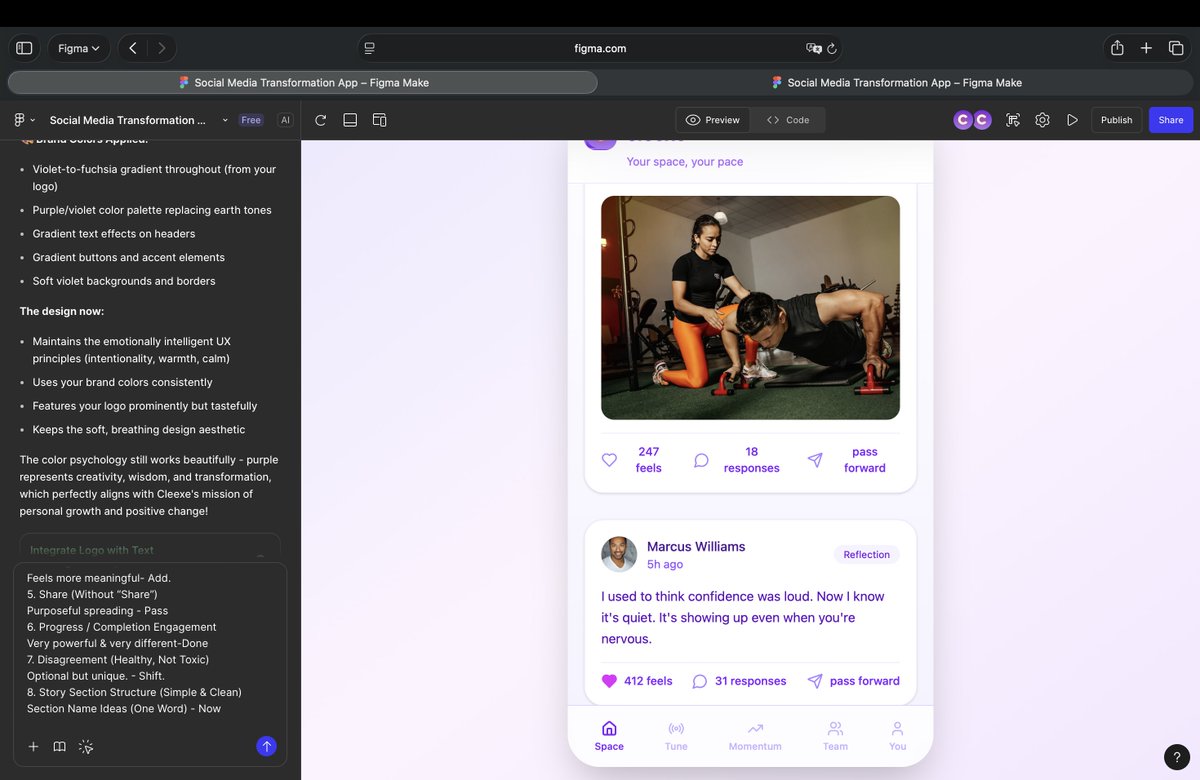1200x780 pixels.
Task: Open the Safari share menu
Action: tap(1117, 48)
